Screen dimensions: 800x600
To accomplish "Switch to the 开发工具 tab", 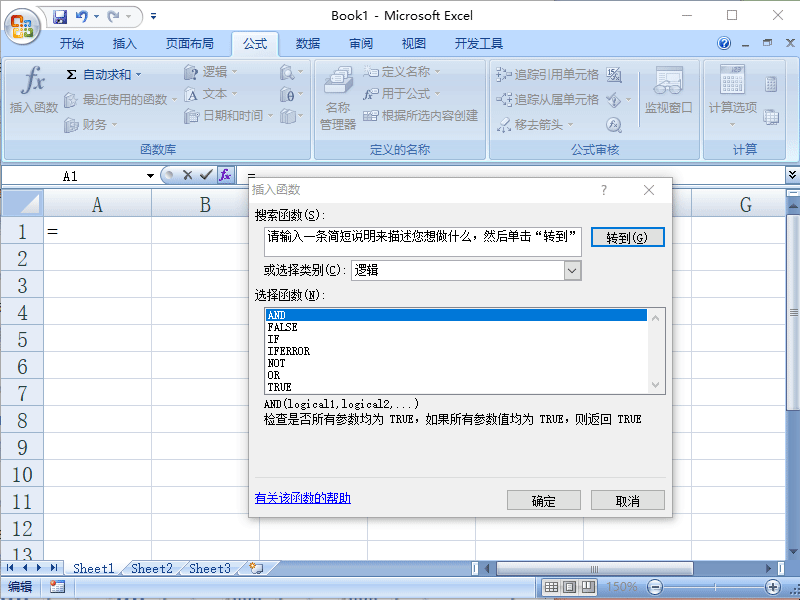I will [x=479, y=44].
